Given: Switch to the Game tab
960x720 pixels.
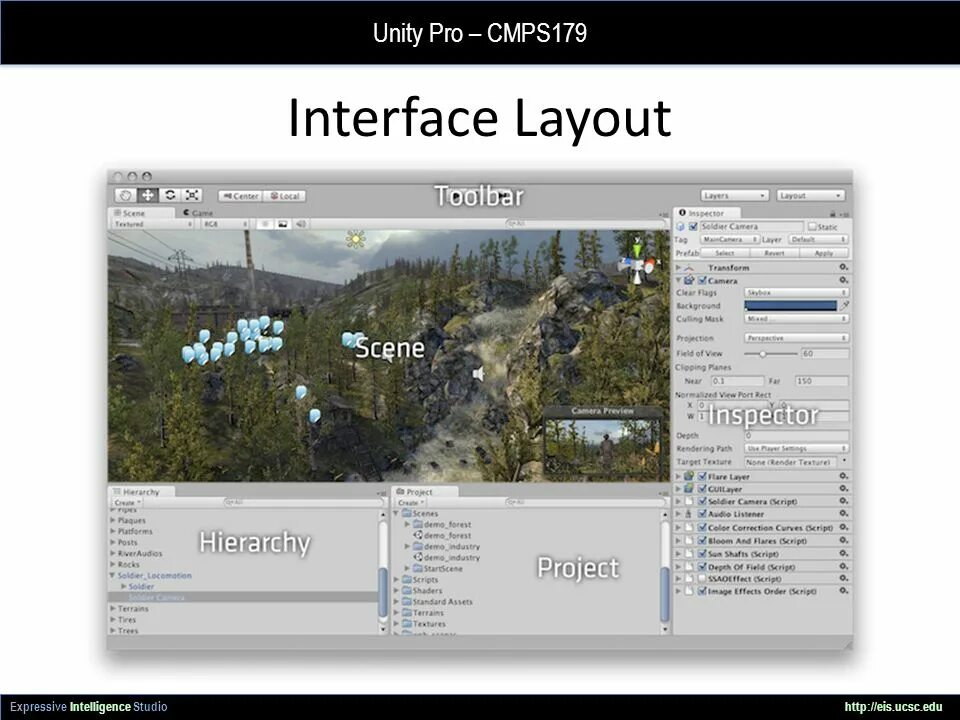Looking at the screenshot, I should click(198, 213).
